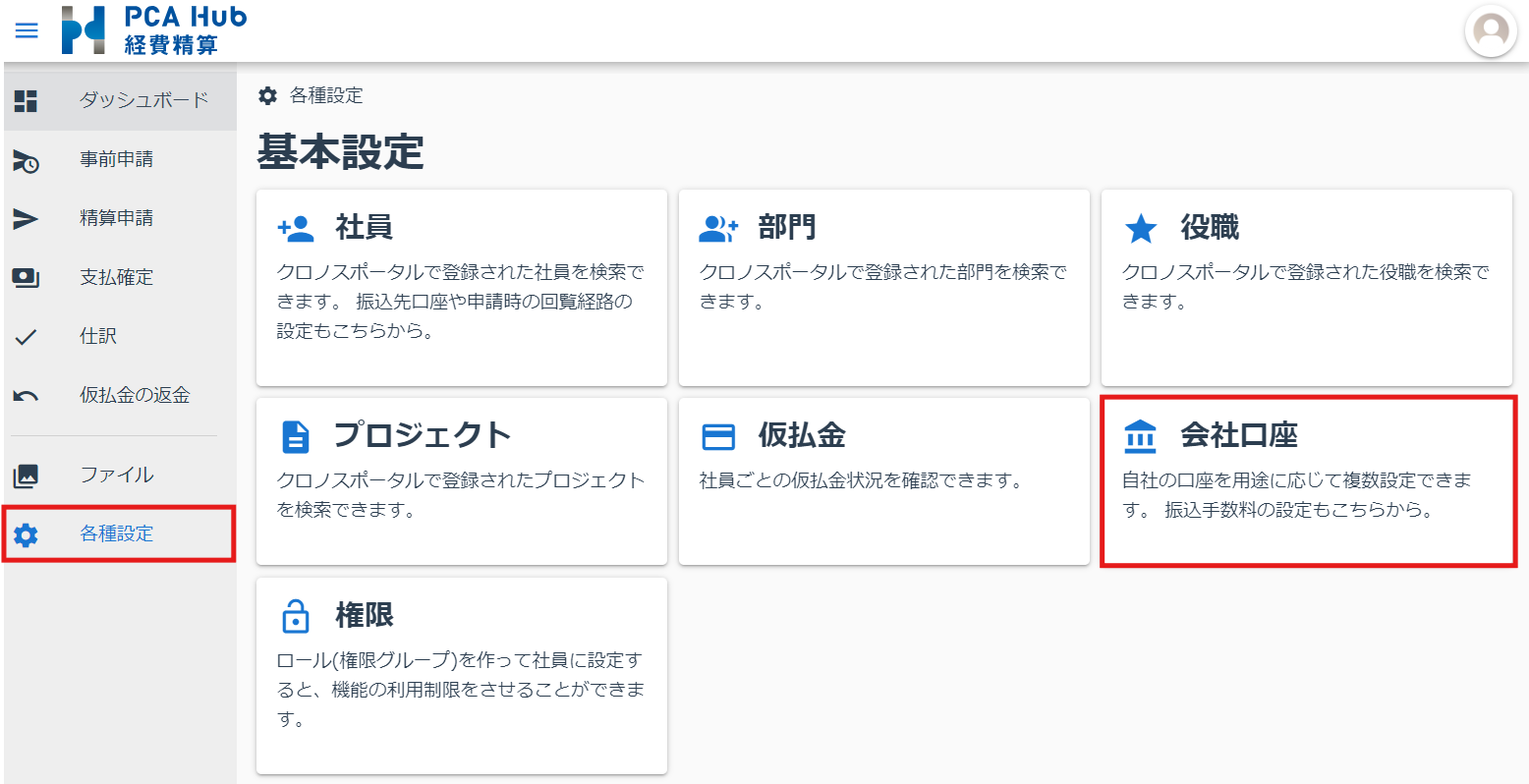
Task: Open the 役職 settings card
Action: coord(1307,288)
